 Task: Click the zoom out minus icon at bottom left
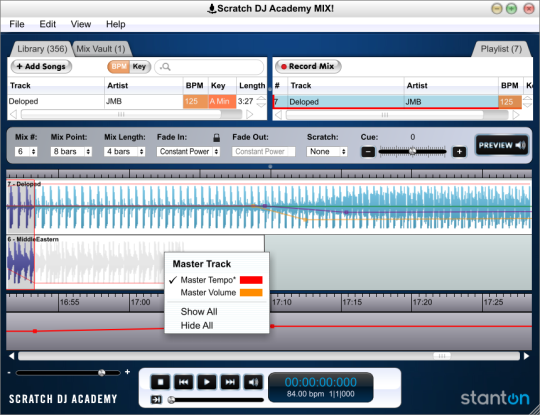pyautogui.click(x=9, y=373)
